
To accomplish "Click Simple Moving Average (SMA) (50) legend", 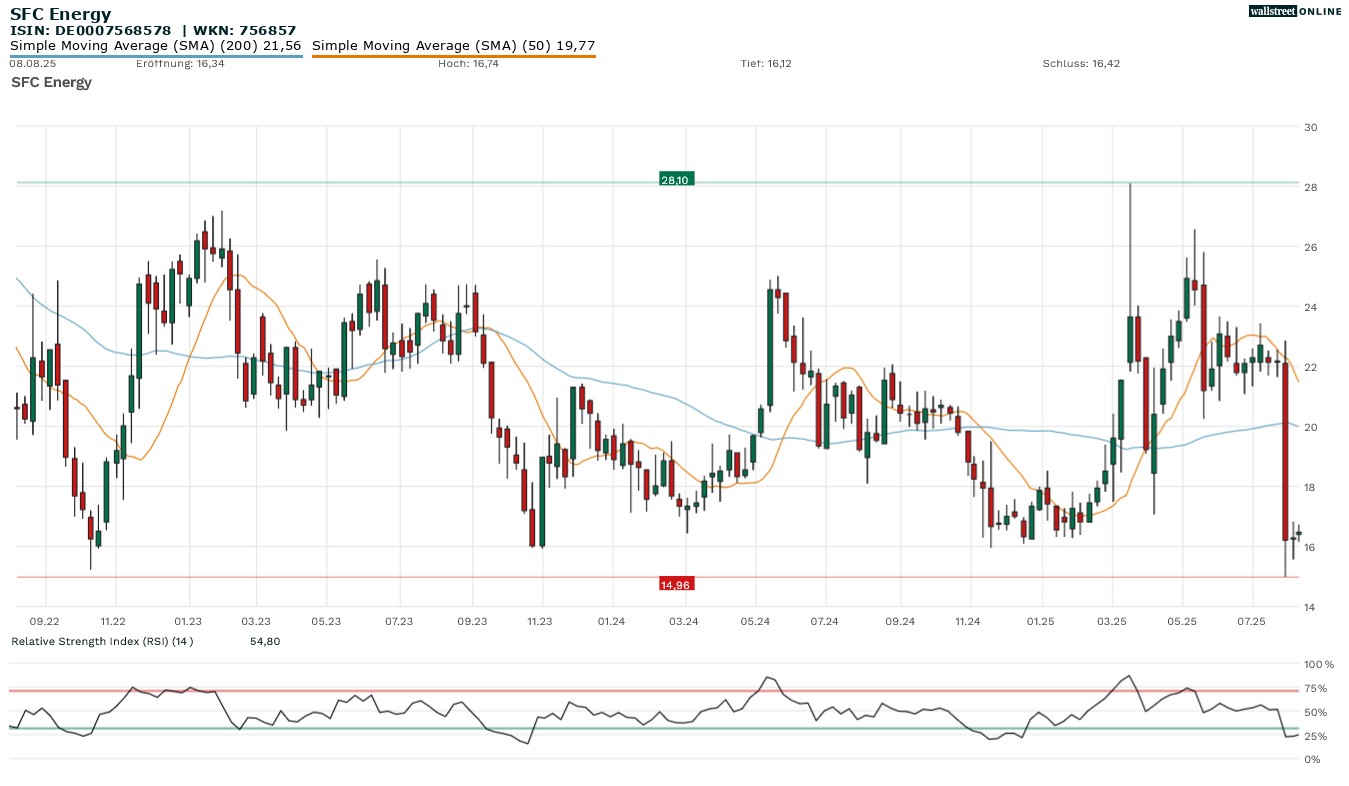I will click(x=454, y=46).
